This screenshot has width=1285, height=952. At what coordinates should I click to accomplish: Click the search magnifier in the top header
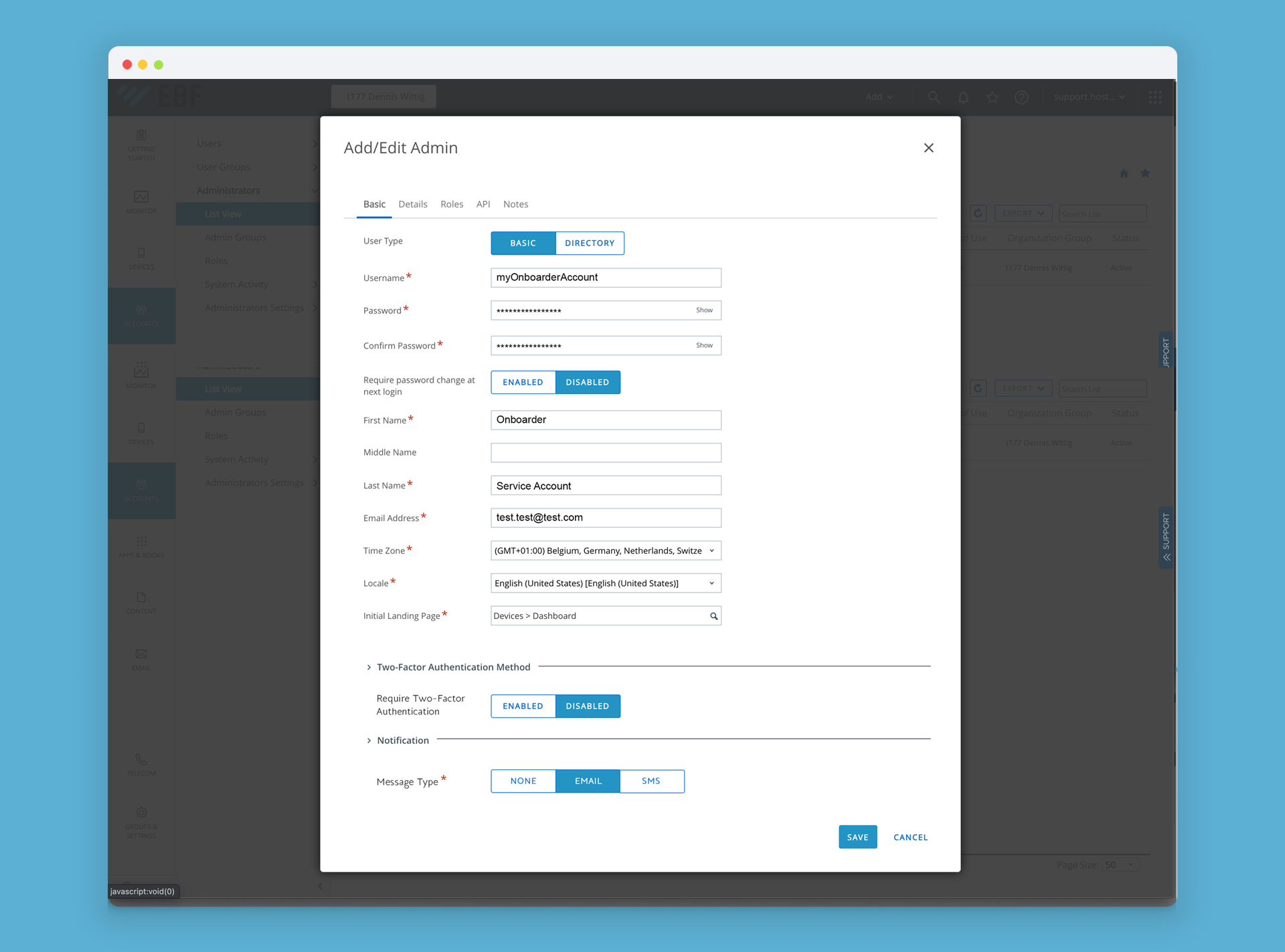(934, 97)
